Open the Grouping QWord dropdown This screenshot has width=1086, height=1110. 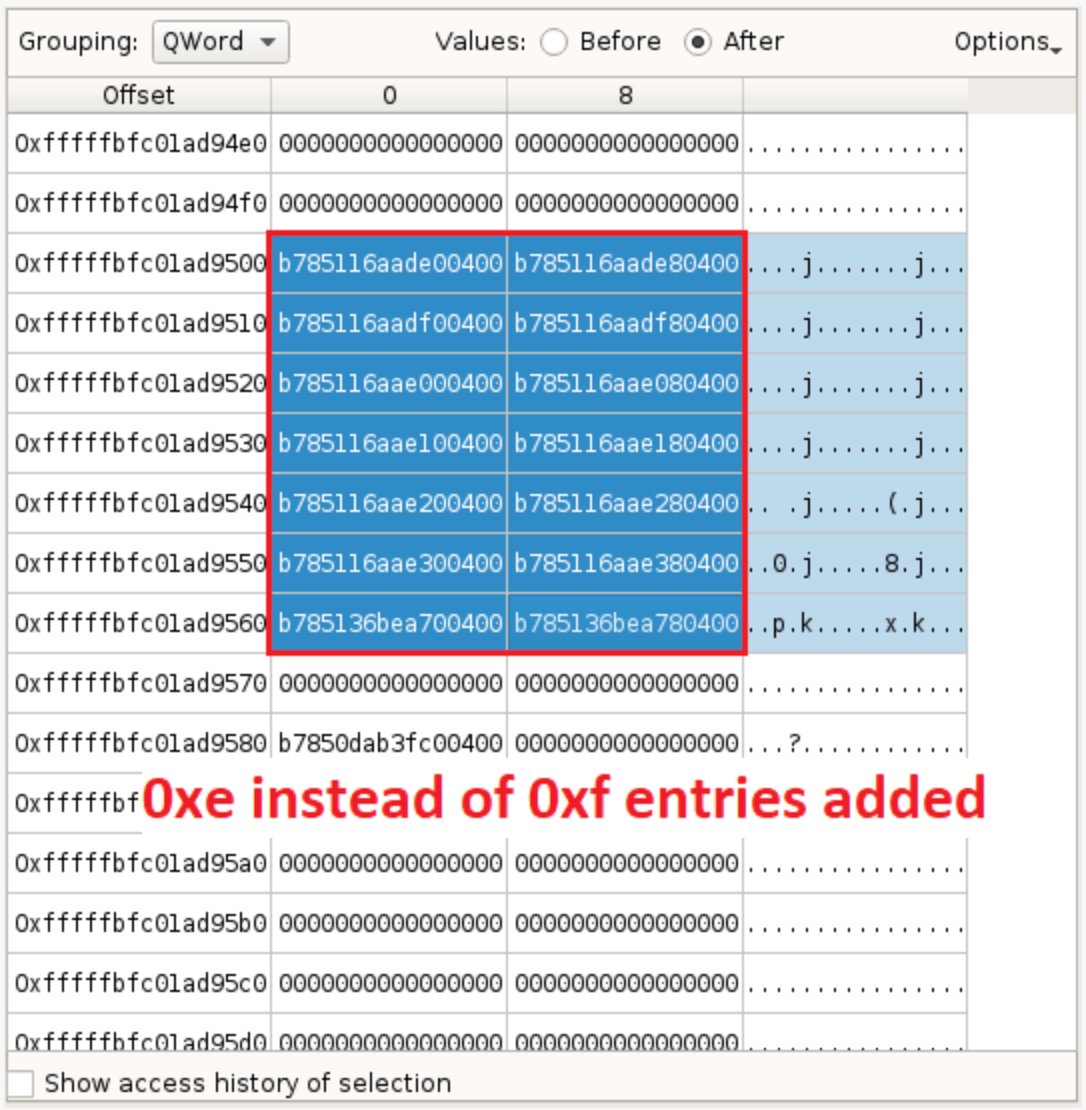[220, 42]
